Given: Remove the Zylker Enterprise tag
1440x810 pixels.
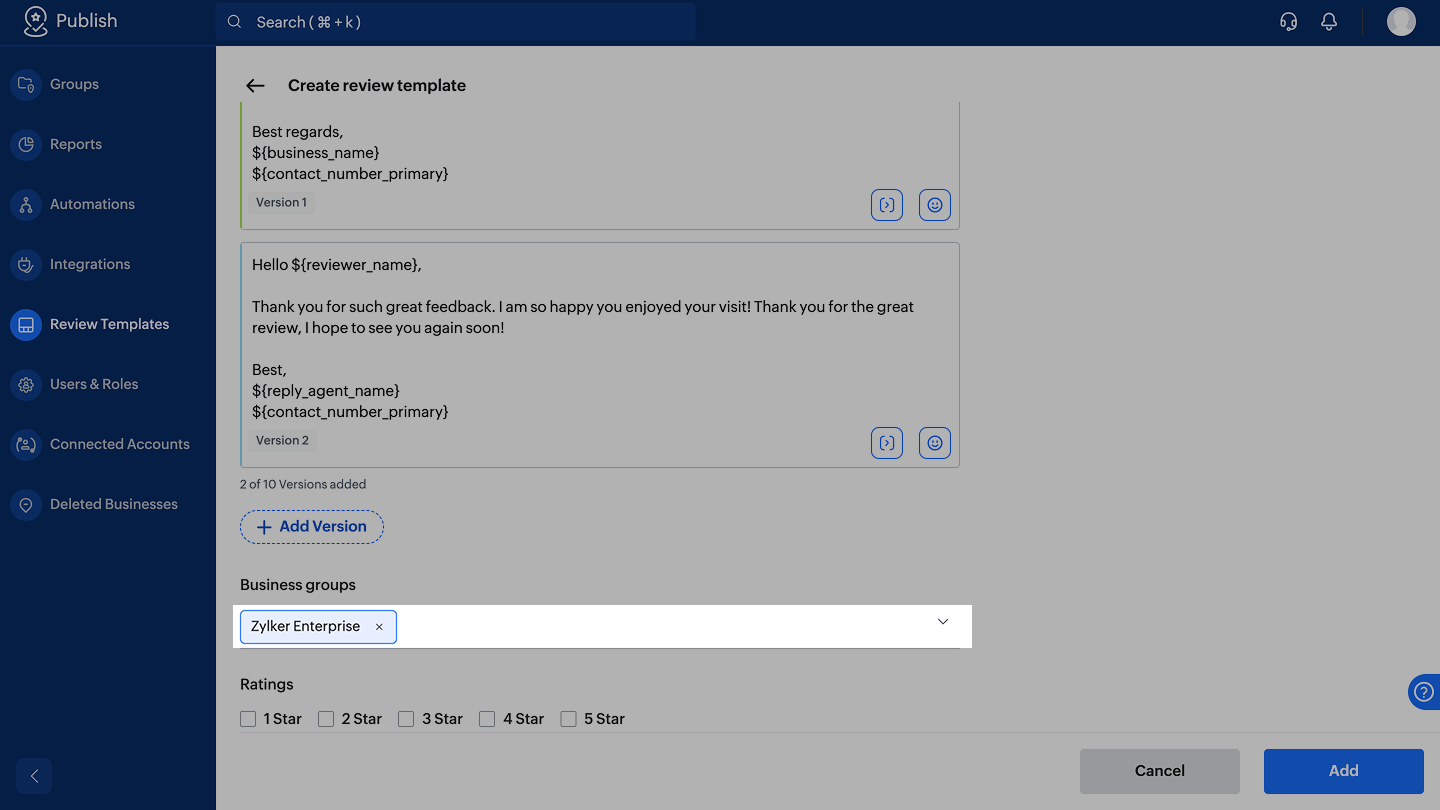Looking at the screenshot, I should click(x=379, y=627).
